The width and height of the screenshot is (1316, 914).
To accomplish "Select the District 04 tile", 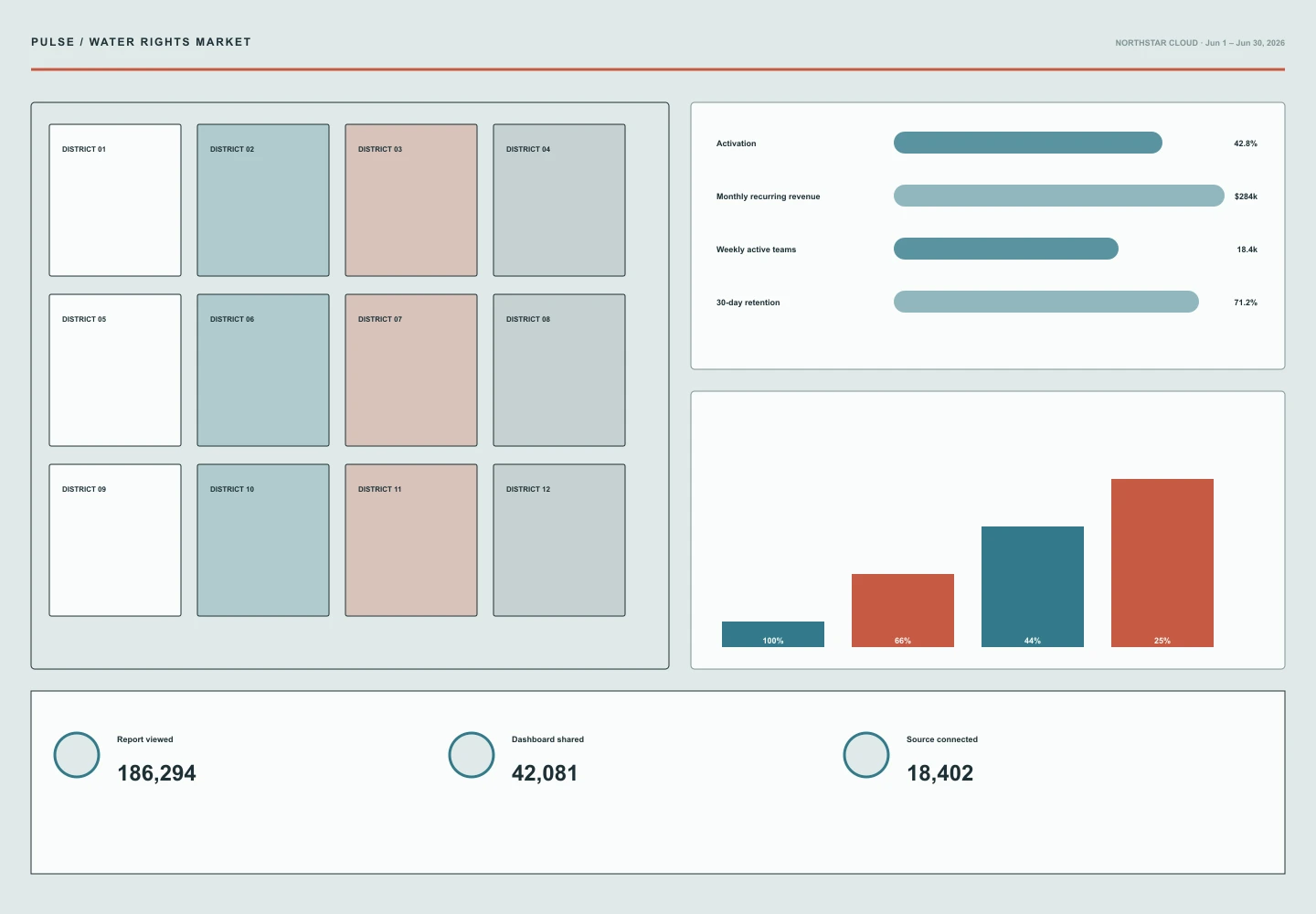I will pyautogui.click(x=559, y=200).
